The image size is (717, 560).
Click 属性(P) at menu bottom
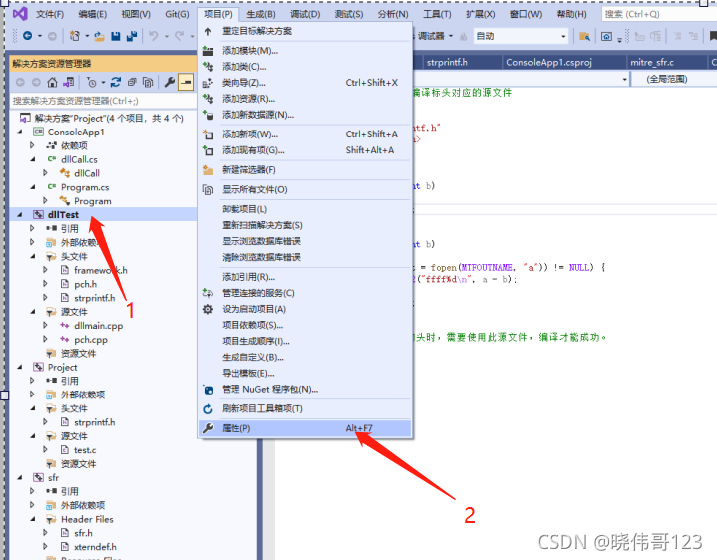pyautogui.click(x=305, y=428)
